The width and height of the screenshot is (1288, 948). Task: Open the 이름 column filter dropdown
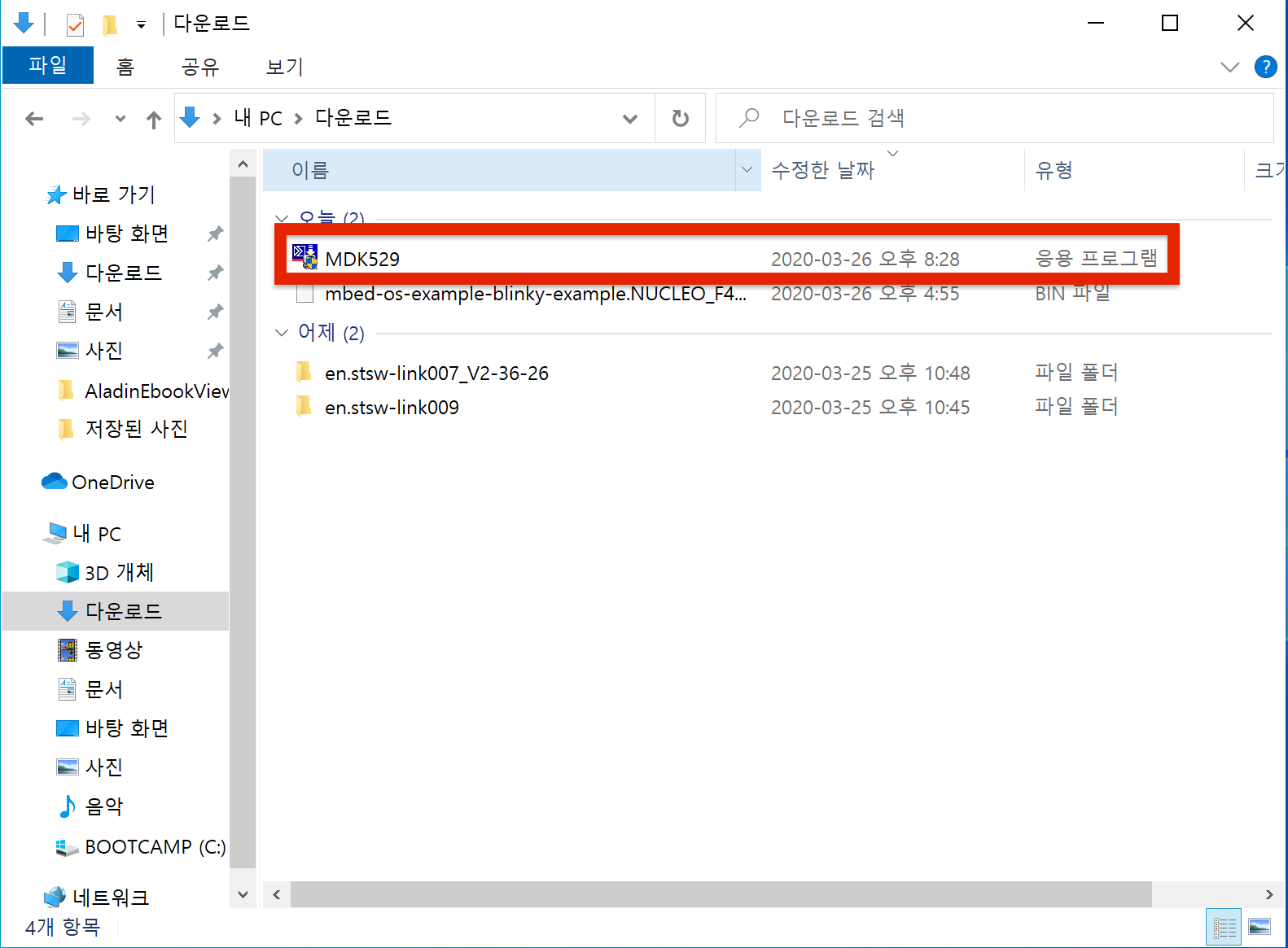point(747,170)
